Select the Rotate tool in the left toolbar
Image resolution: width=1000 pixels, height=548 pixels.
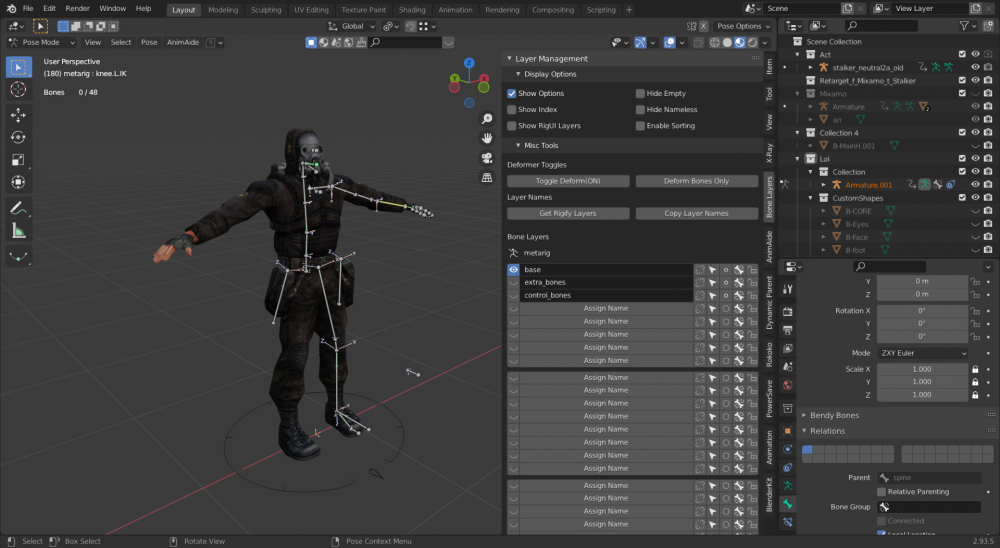pos(18,137)
